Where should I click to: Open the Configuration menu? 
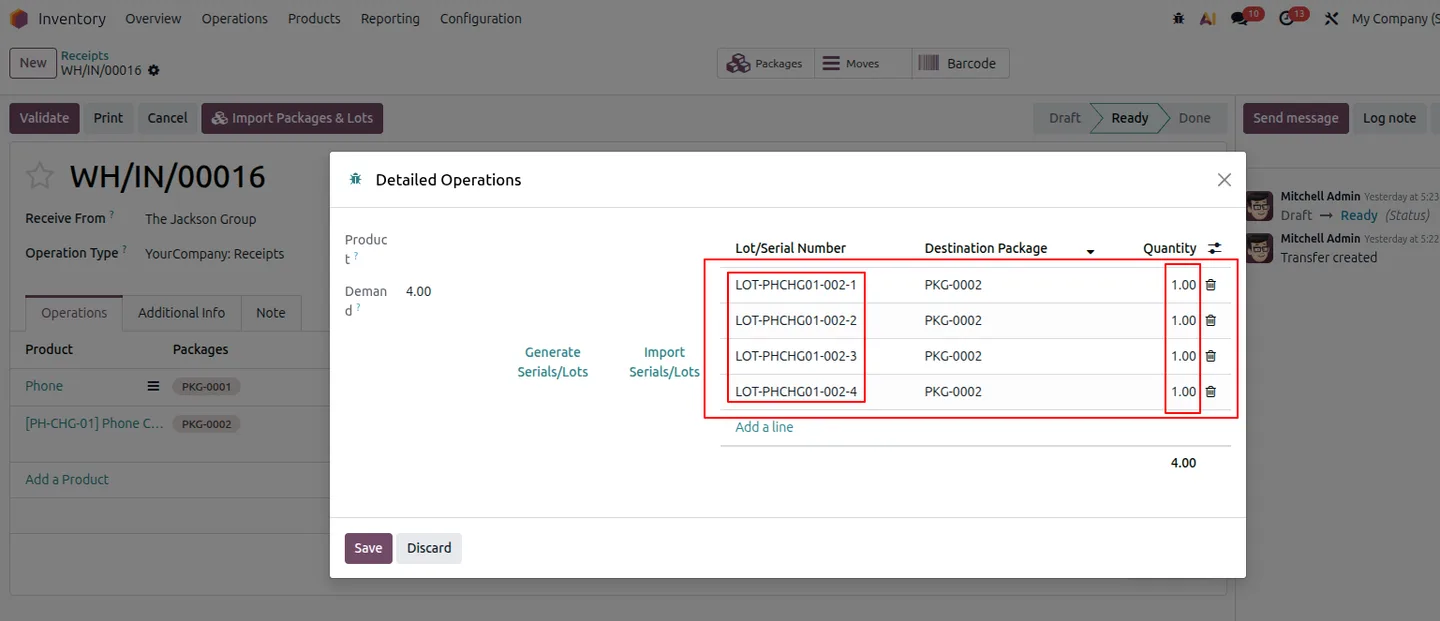480,18
